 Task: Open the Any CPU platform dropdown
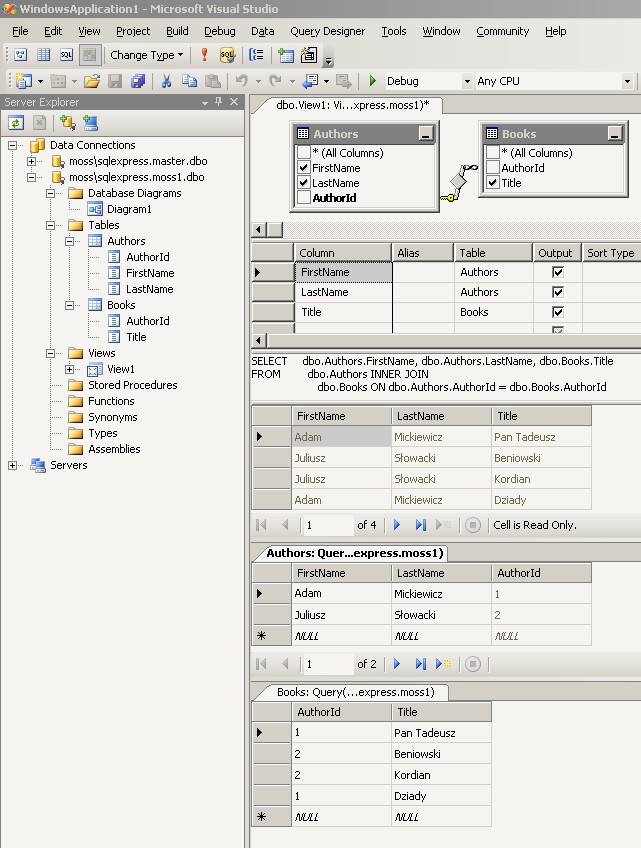tap(627, 81)
